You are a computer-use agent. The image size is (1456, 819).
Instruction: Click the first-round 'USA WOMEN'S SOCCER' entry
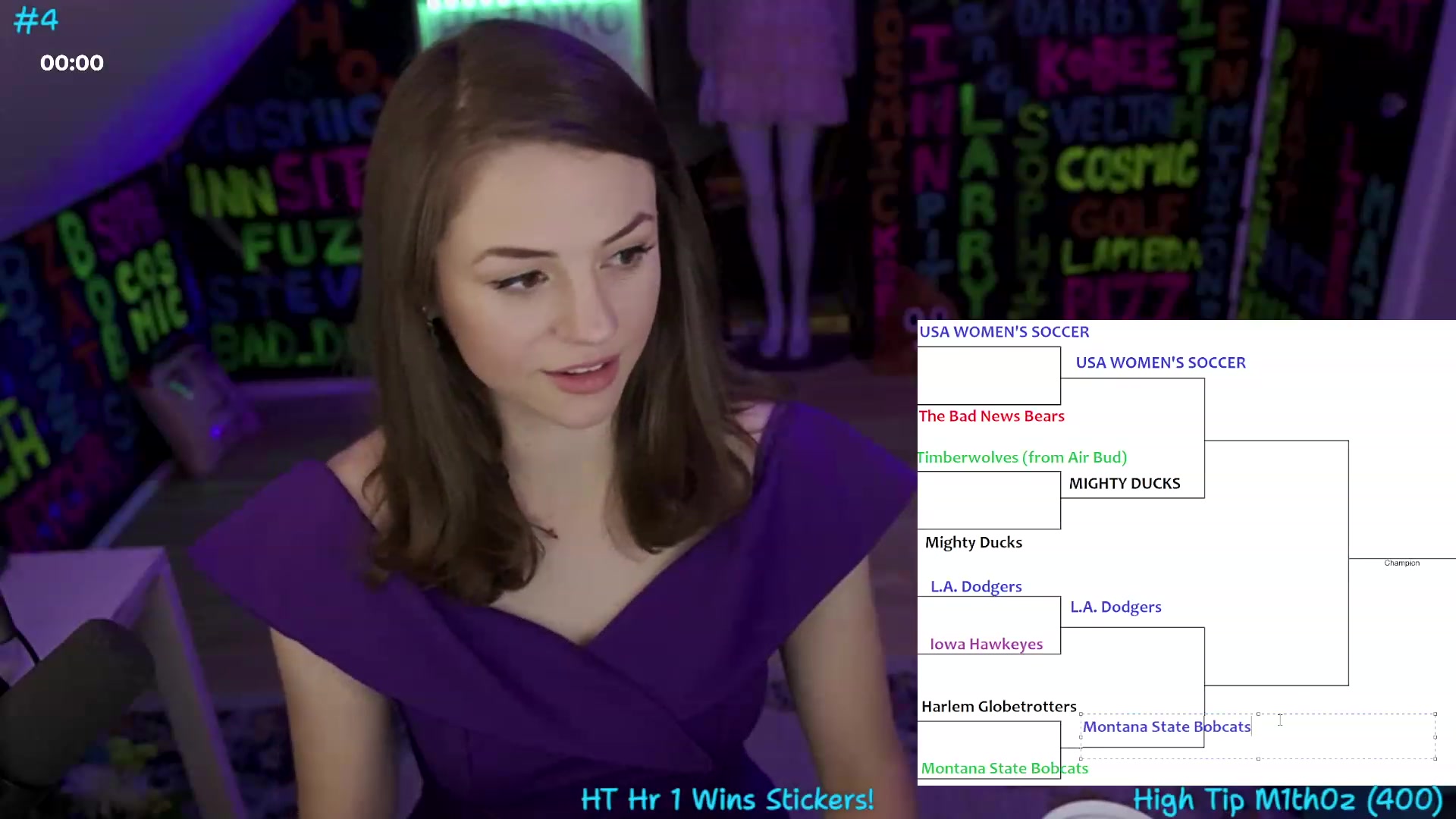pyautogui.click(x=1004, y=332)
